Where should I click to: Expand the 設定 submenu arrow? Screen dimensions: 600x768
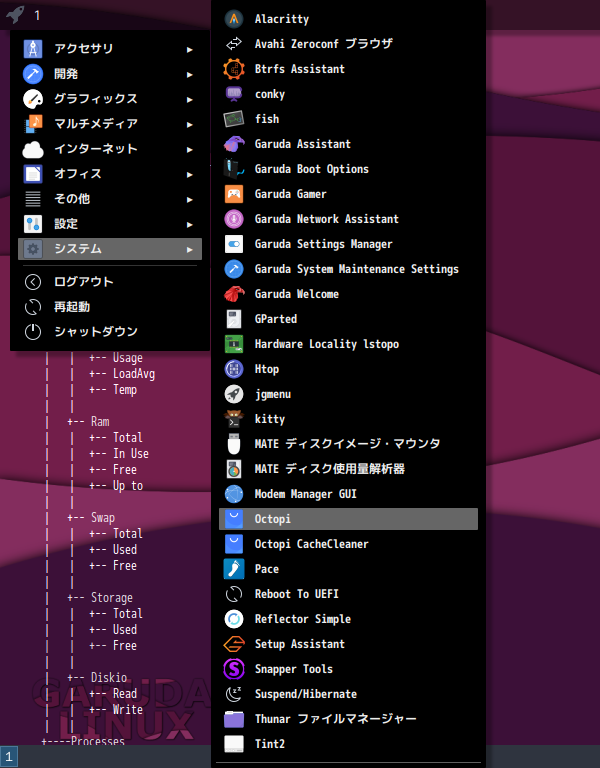pyautogui.click(x=190, y=224)
